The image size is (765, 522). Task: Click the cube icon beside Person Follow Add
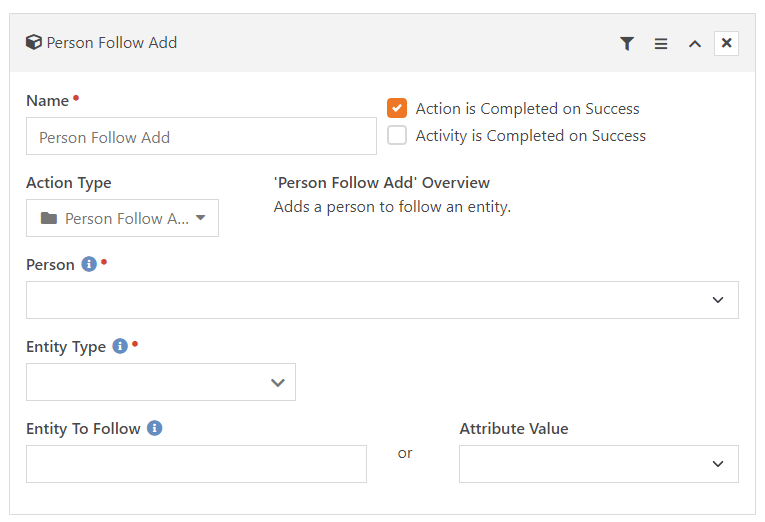click(x=34, y=43)
